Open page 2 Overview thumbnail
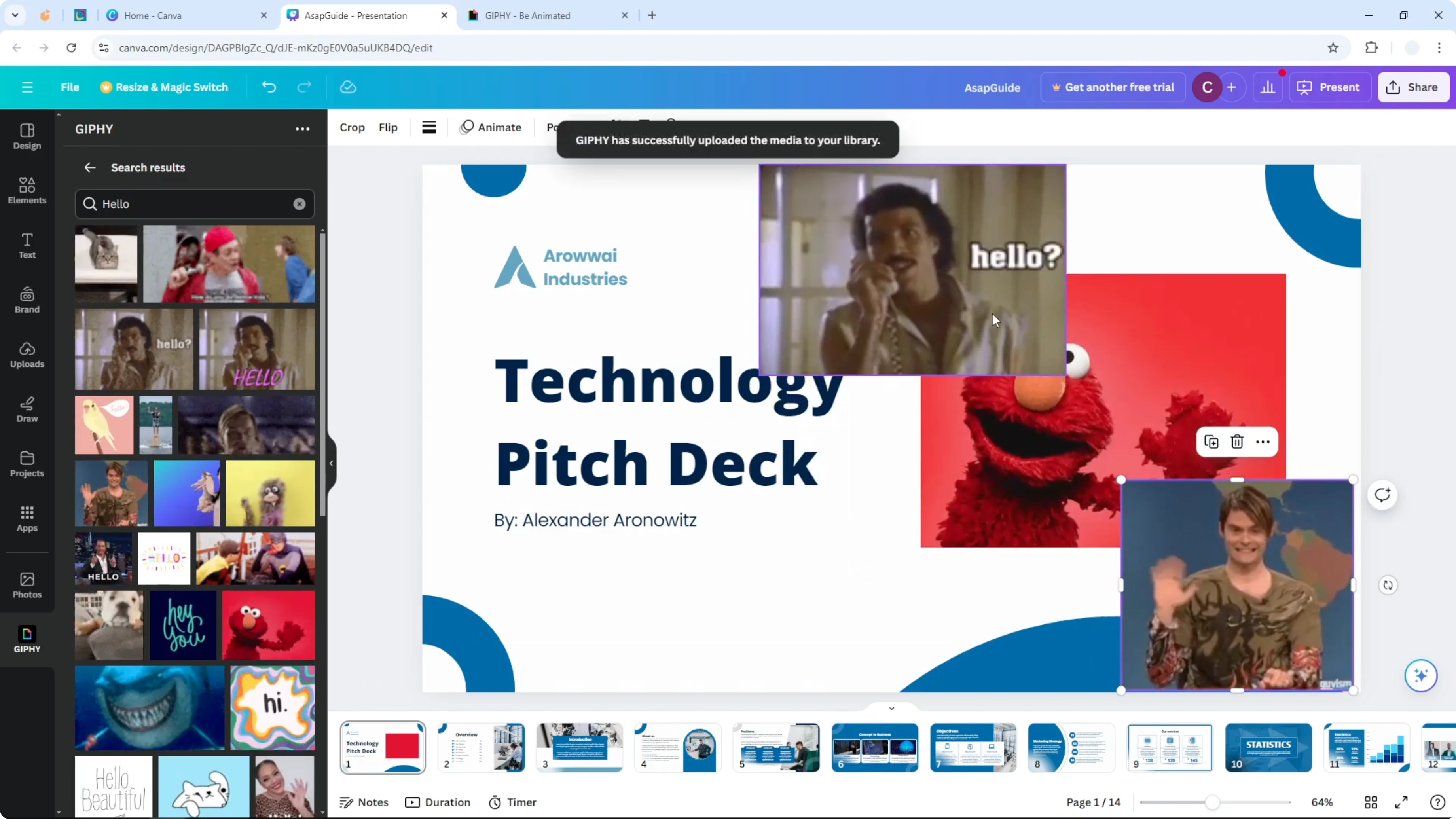 [481, 747]
